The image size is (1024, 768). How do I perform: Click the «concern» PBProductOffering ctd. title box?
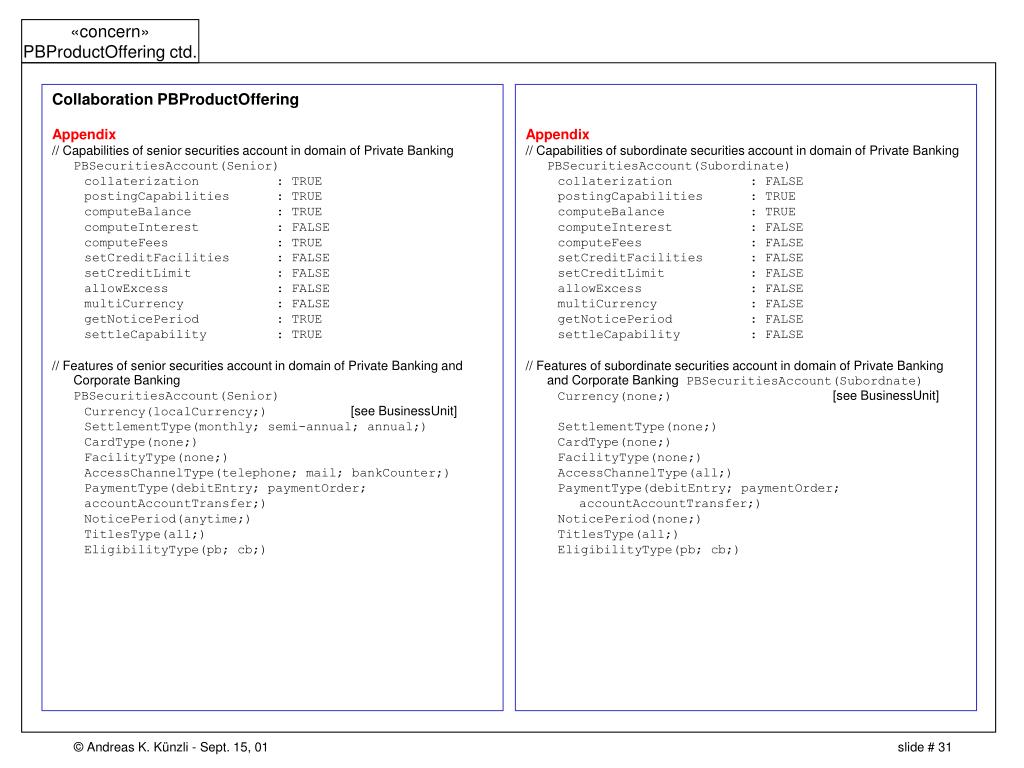tap(110, 41)
